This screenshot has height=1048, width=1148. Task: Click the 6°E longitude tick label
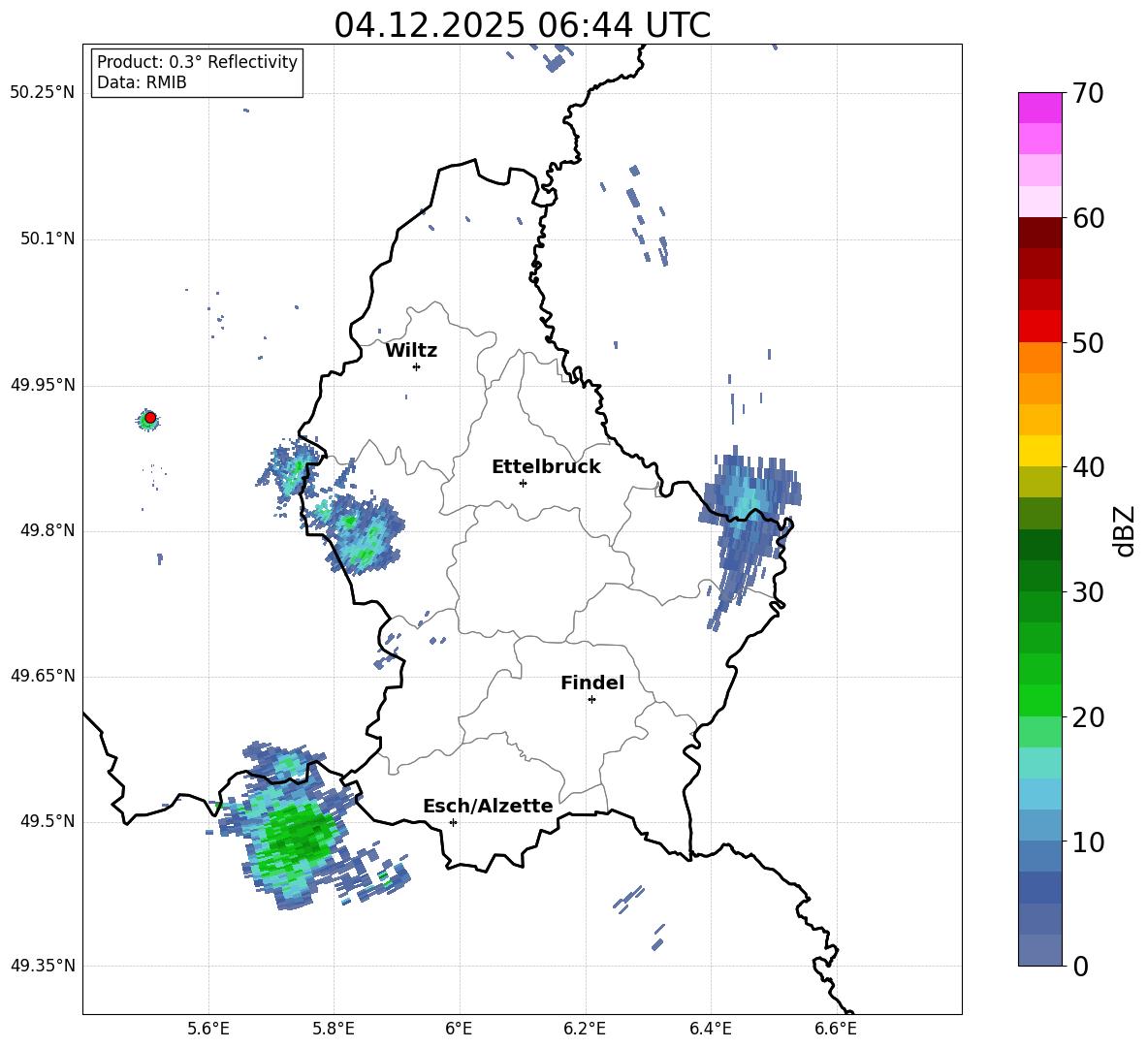click(x=459, y=1029)
